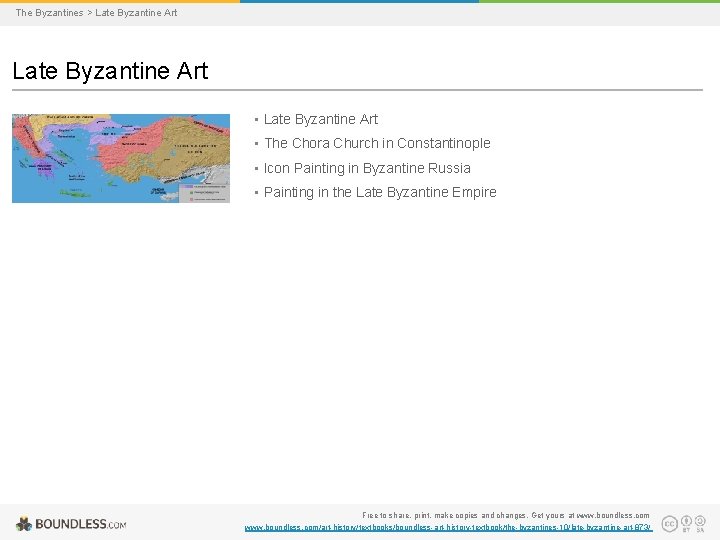Click the 'Free to share, print' footer text

(x=506, y=515)
